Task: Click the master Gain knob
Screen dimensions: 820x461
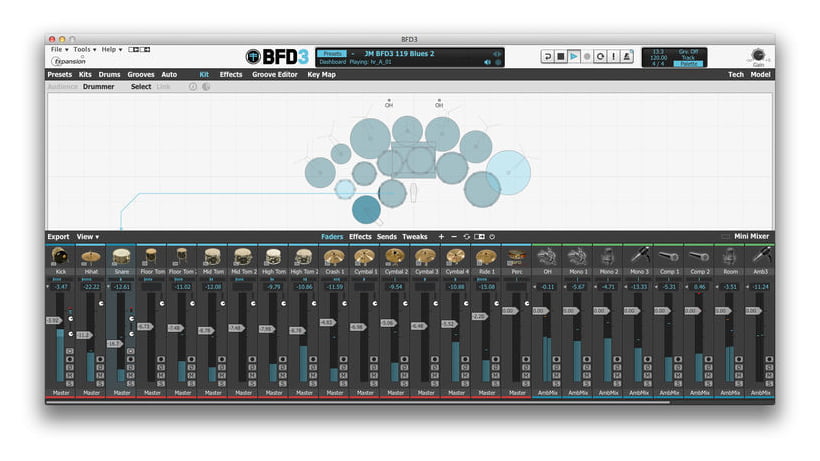Action: tap(758, 55)
